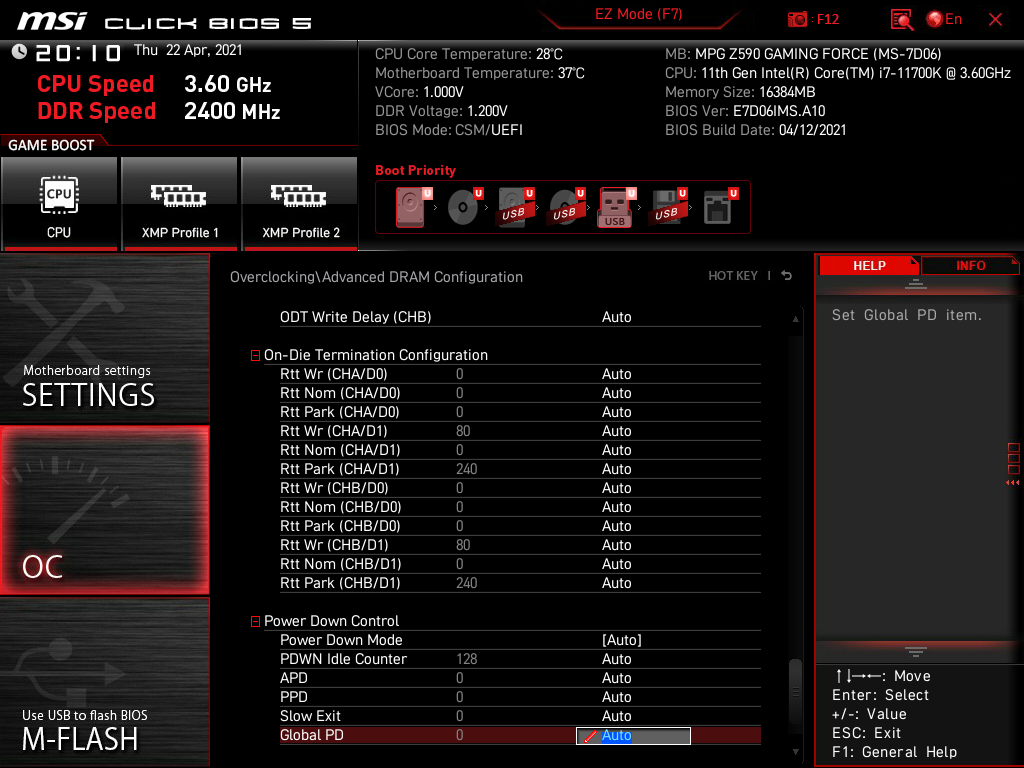Screen dimensions: 1024x768
Task: Switch to the HELP tab
Action: coord(869,266)
